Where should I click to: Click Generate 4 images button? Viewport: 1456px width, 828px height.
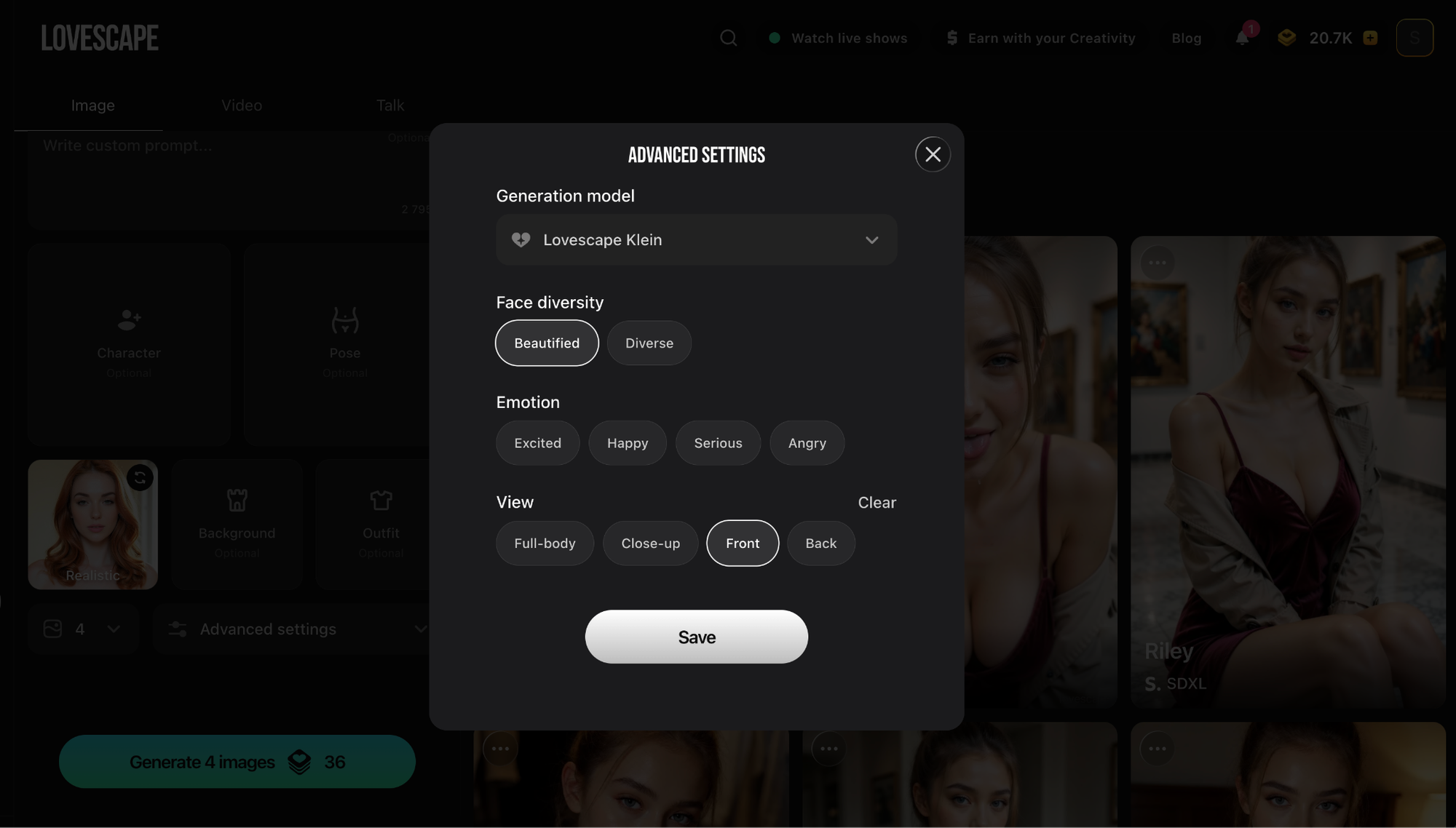click(237, 762)
